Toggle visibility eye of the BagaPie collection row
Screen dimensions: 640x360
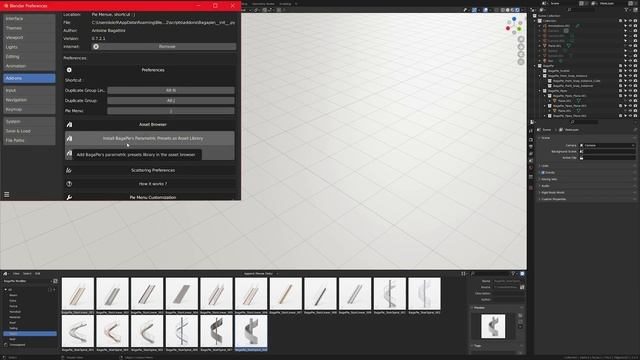pyautogui.click(x=630, y=66)
